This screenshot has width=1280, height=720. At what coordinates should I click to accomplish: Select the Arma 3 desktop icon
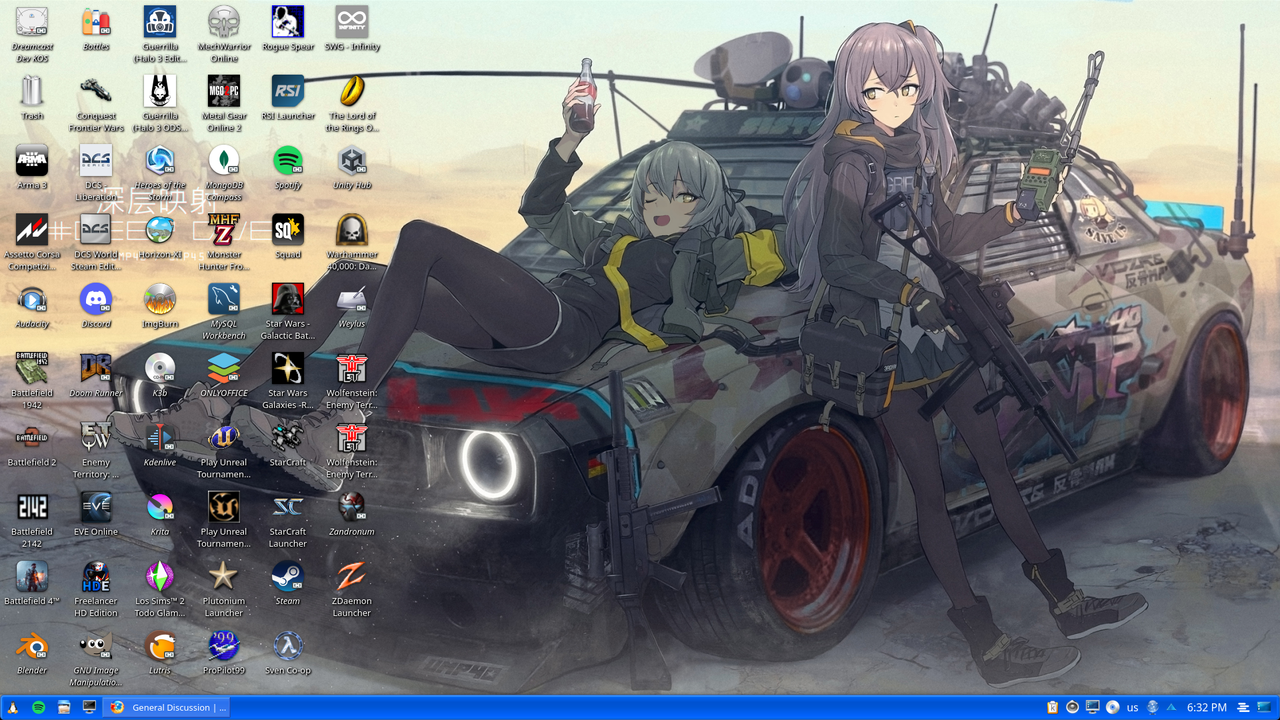(x=32, y=160)
